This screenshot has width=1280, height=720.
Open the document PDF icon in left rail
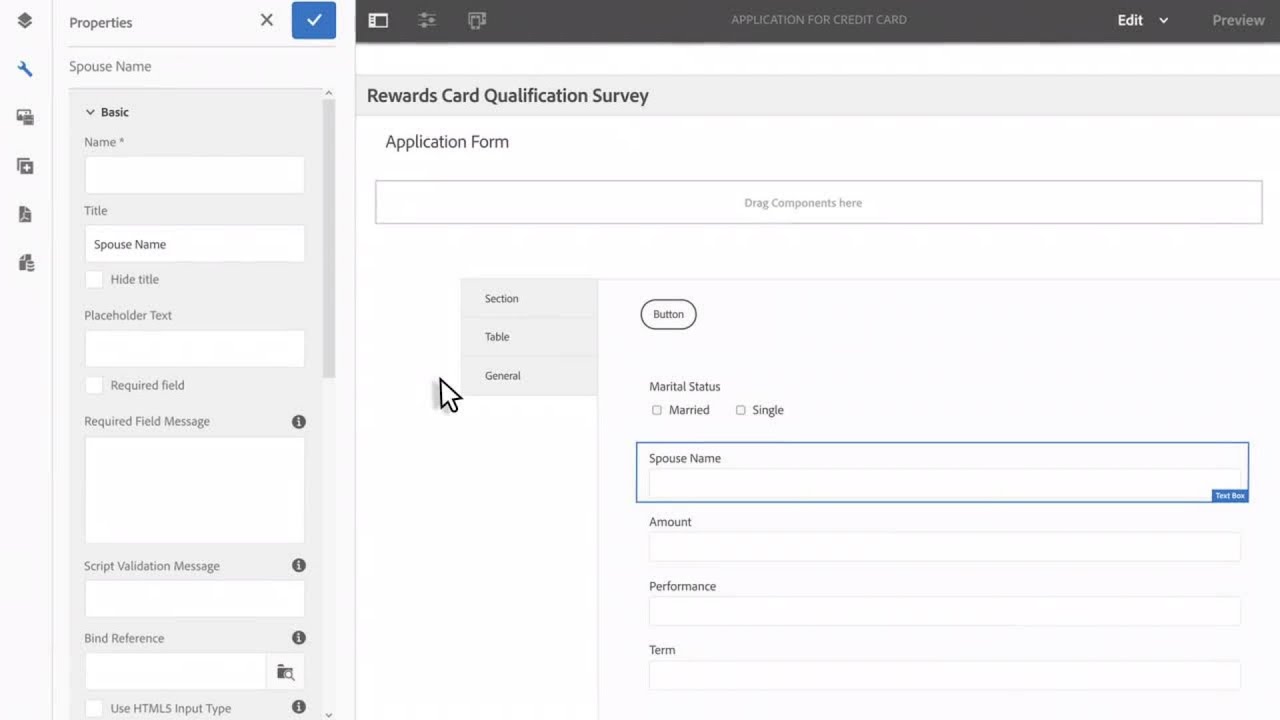(25, 214)
